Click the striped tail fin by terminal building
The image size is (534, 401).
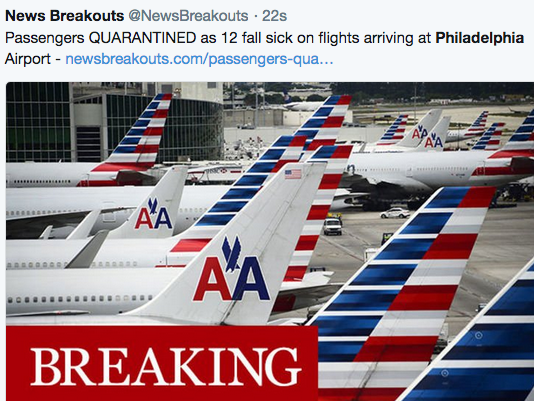click(x=131, y=140)
